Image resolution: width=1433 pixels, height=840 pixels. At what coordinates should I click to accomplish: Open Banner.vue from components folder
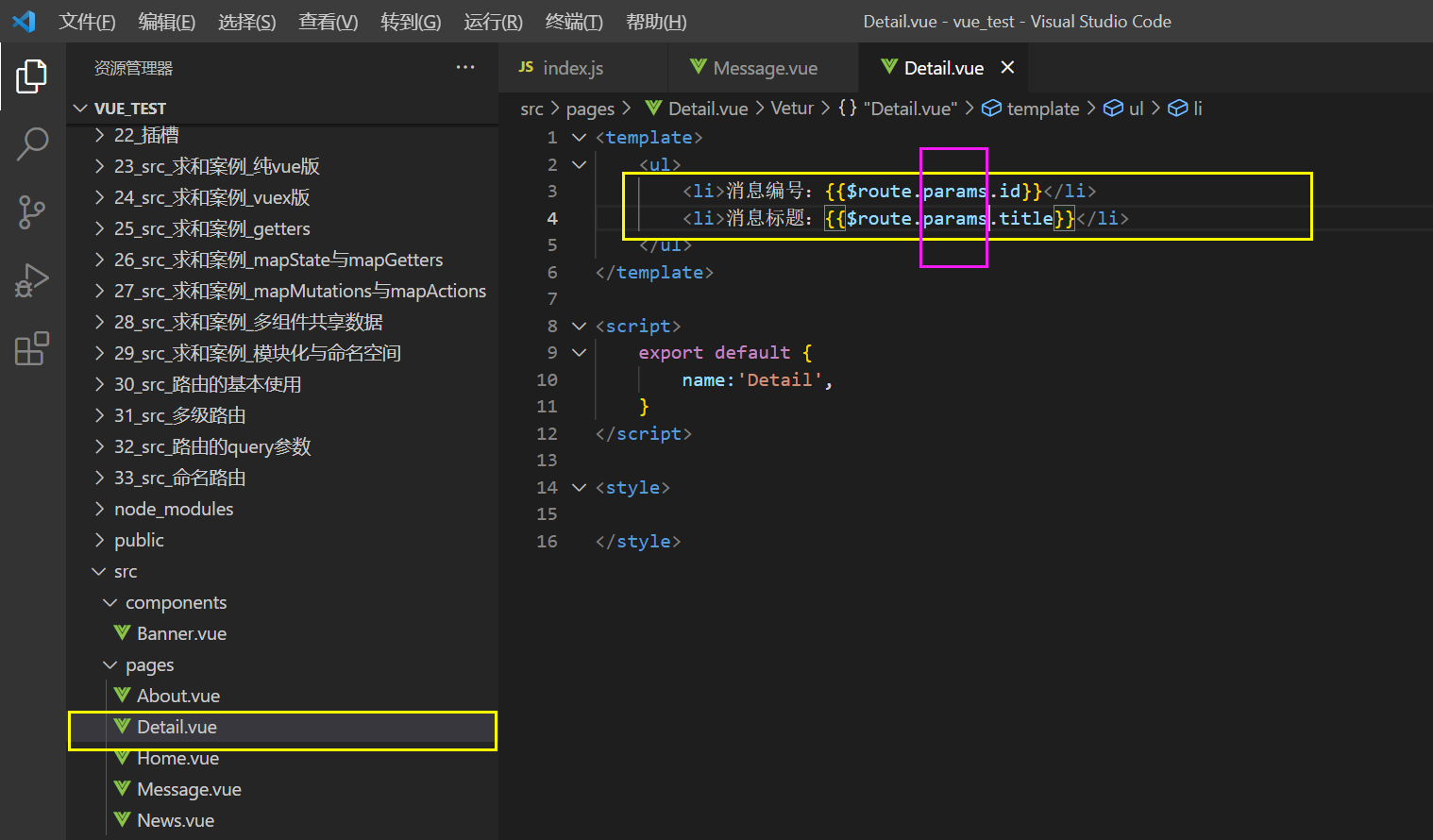(282, 633)
